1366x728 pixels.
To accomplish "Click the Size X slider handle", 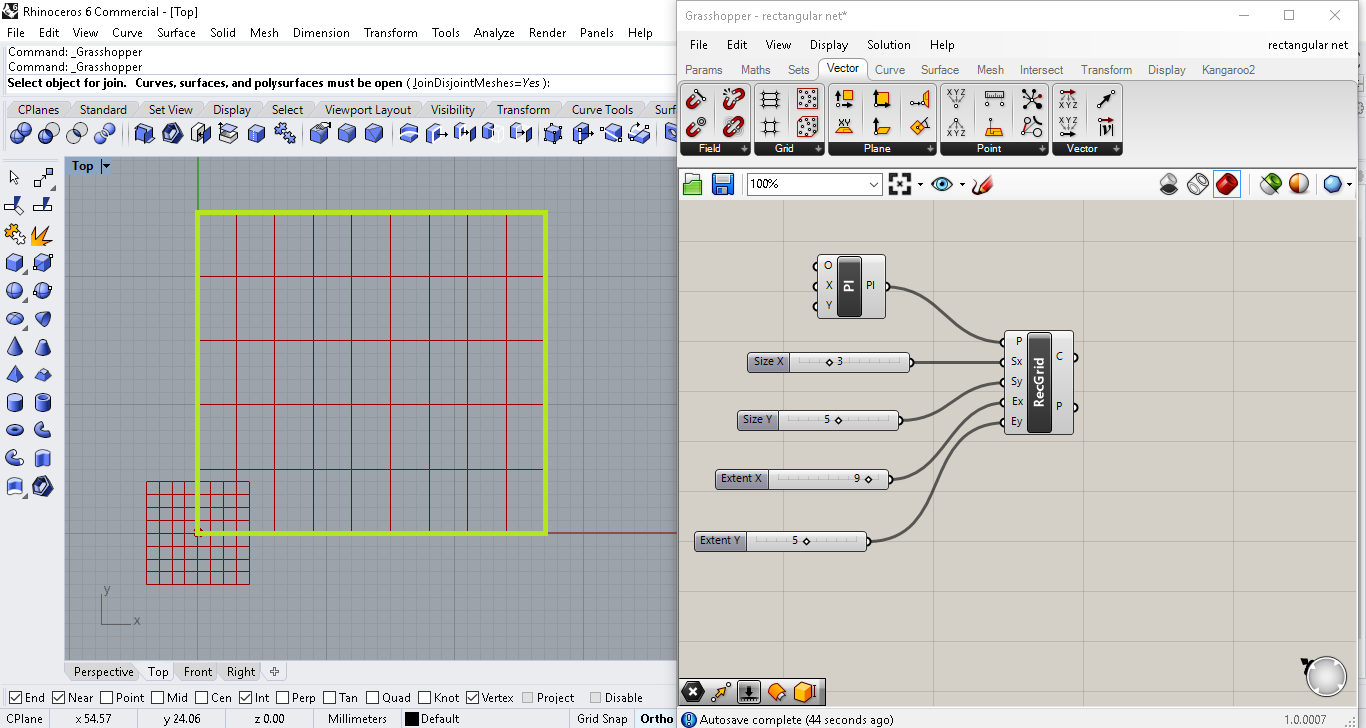I will (829, 362).
